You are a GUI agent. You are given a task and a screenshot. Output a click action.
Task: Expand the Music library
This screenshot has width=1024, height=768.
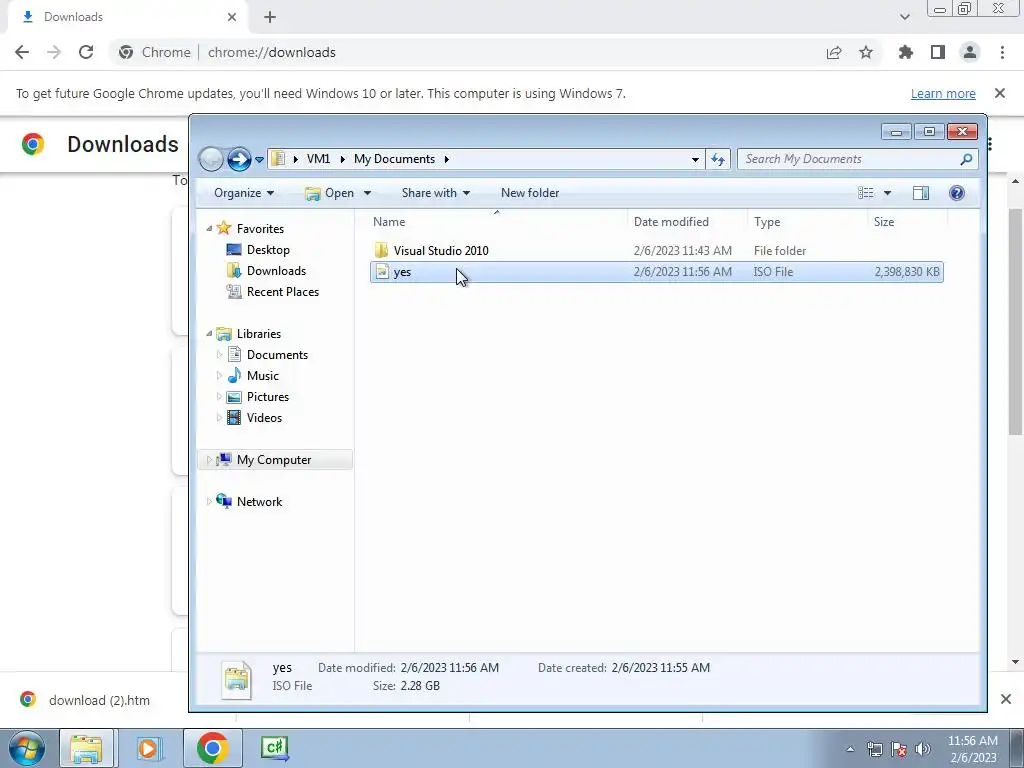click(219, 376)
